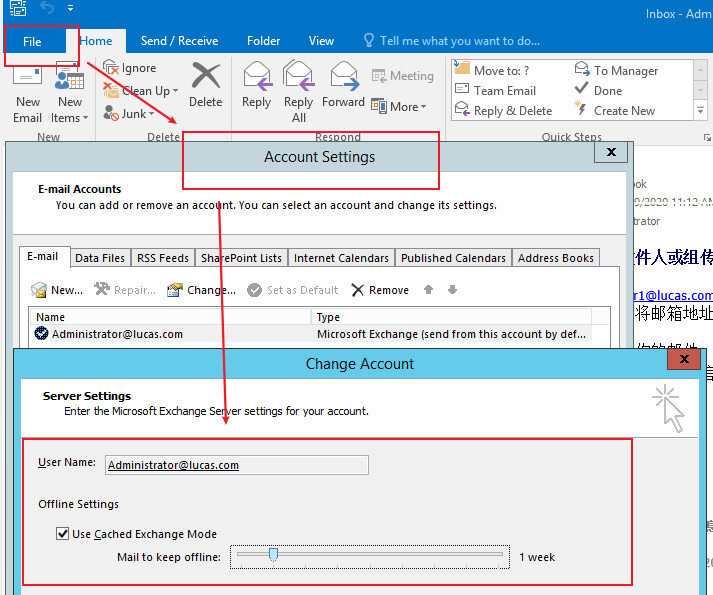Switch to the Internet Calendars tab
This screenshot has height=595, width=713.
(341, 258)
